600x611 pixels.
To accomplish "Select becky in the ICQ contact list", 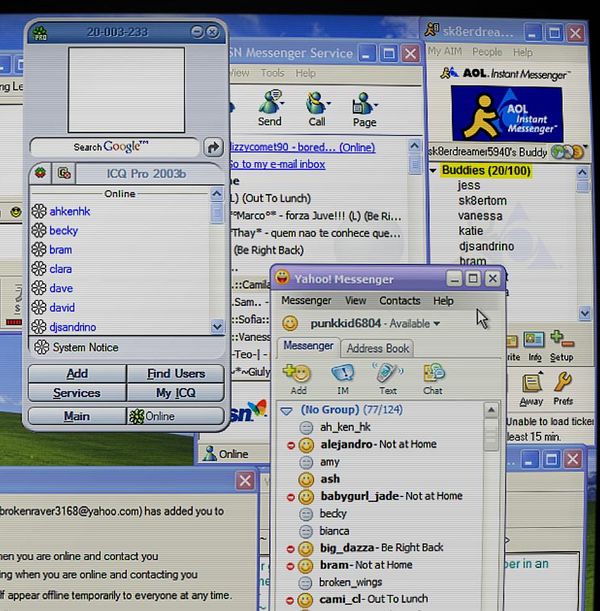I will point(64,230).
